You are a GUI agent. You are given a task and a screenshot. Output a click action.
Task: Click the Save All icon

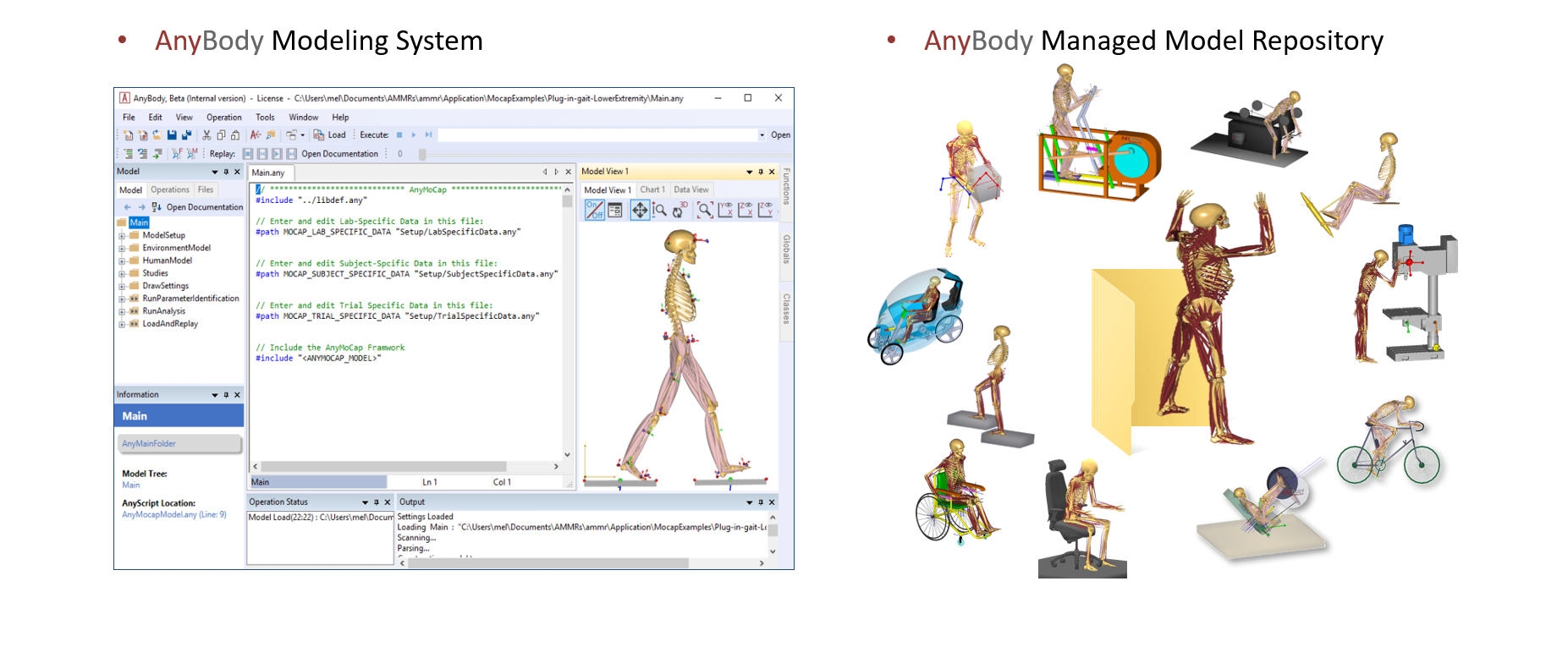(186, 135)
